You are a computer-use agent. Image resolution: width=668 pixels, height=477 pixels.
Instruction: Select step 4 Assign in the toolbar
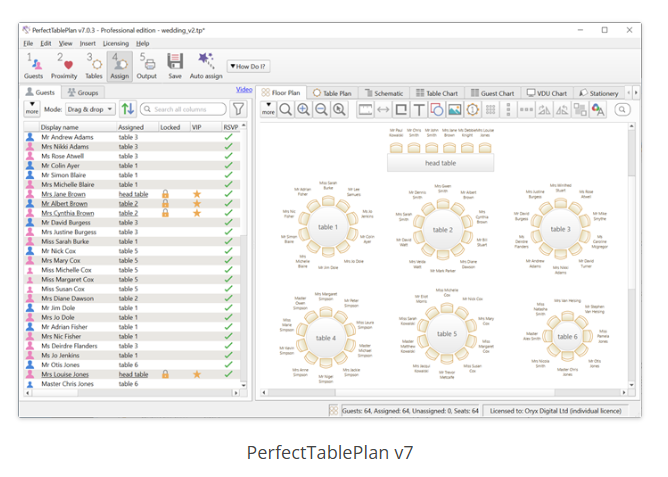point(120,66)
